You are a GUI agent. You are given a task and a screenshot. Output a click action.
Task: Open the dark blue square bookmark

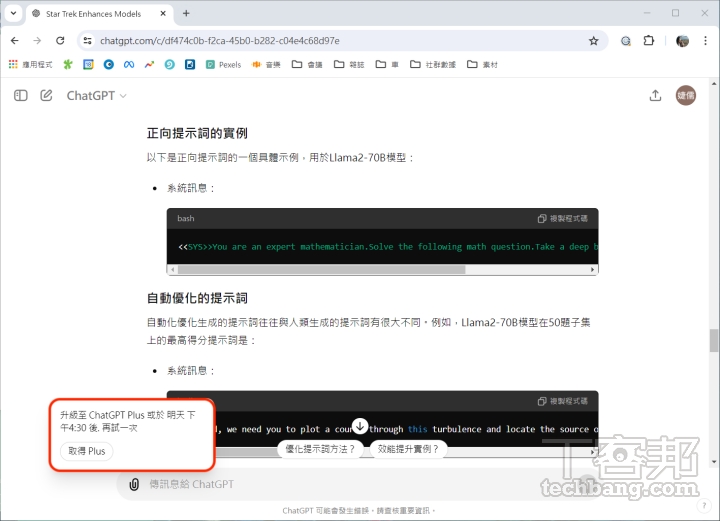pyautogui.click(x=190, y=65)
